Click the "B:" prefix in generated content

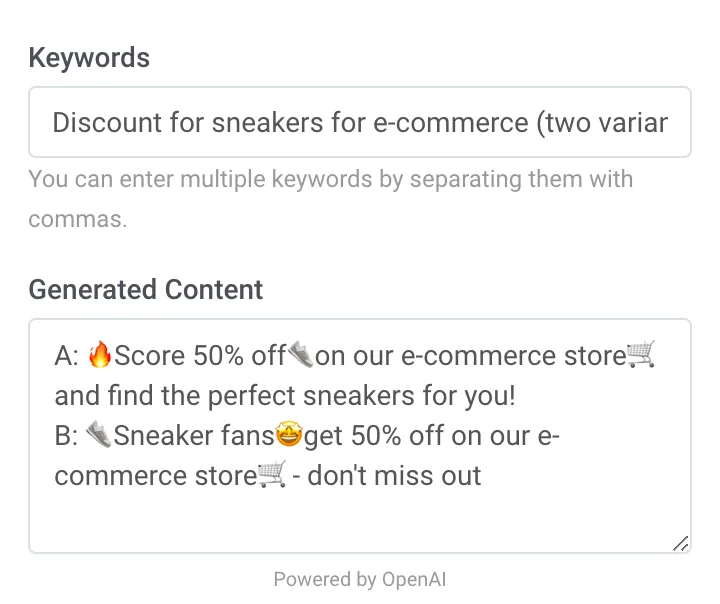(67, 435)
